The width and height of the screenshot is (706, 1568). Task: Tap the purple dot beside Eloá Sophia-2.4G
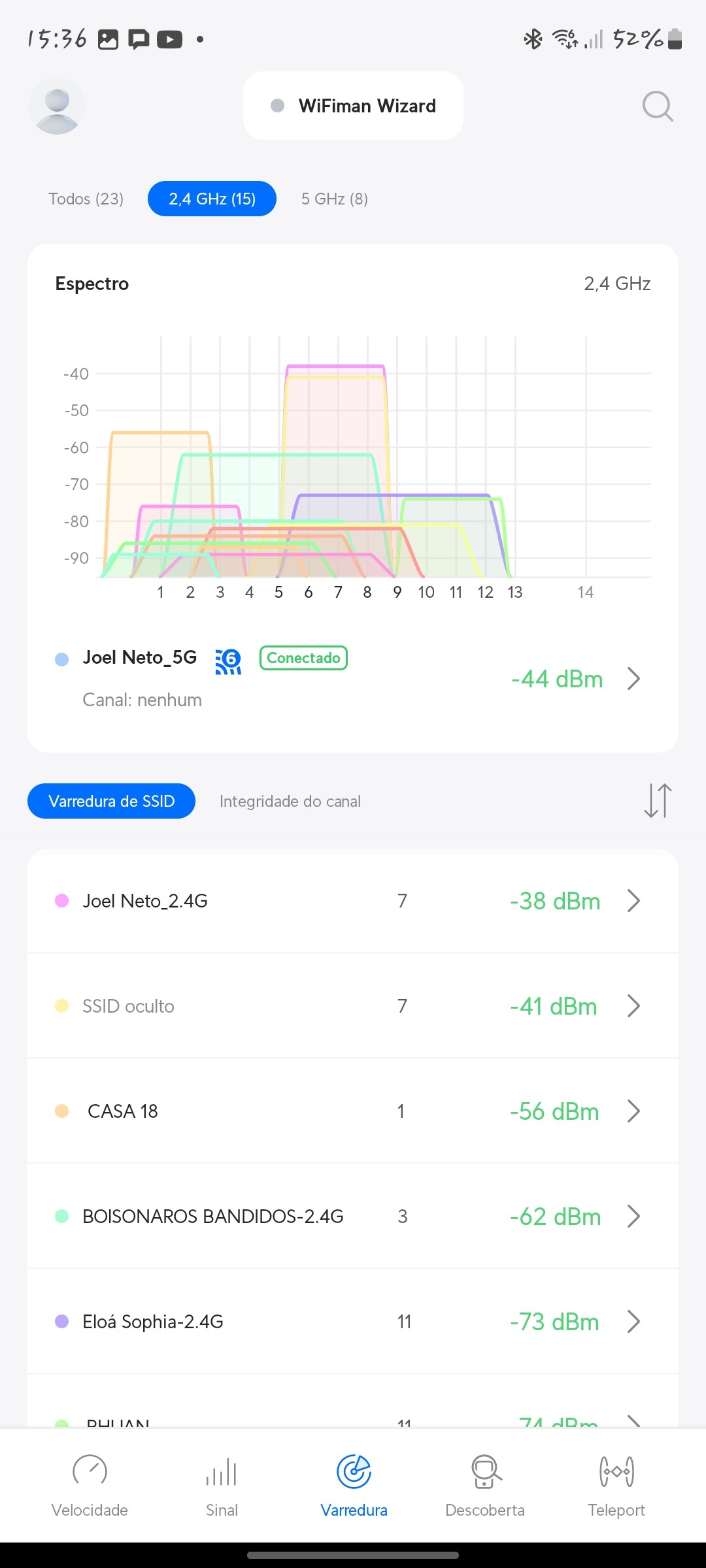coord(62,1321)
